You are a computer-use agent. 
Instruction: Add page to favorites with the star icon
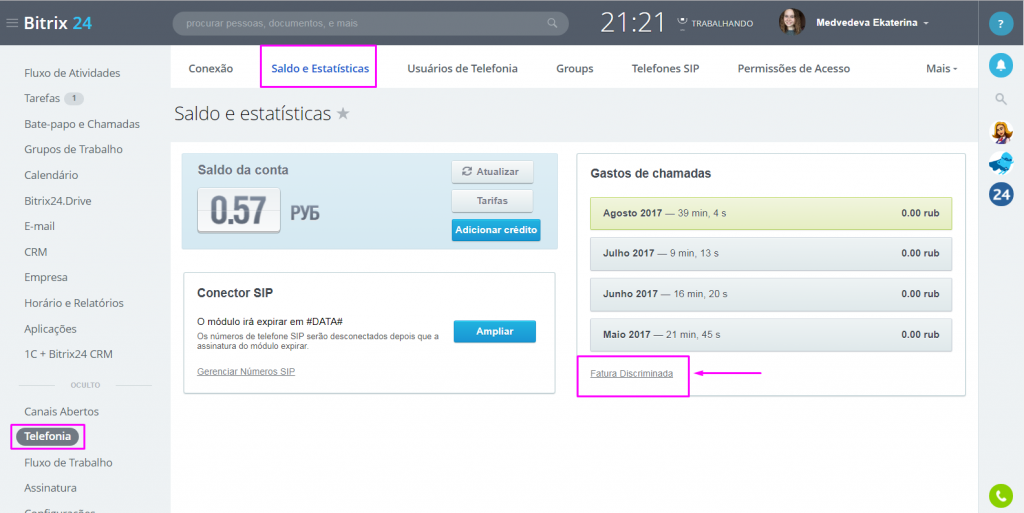(x=343, y=114)
